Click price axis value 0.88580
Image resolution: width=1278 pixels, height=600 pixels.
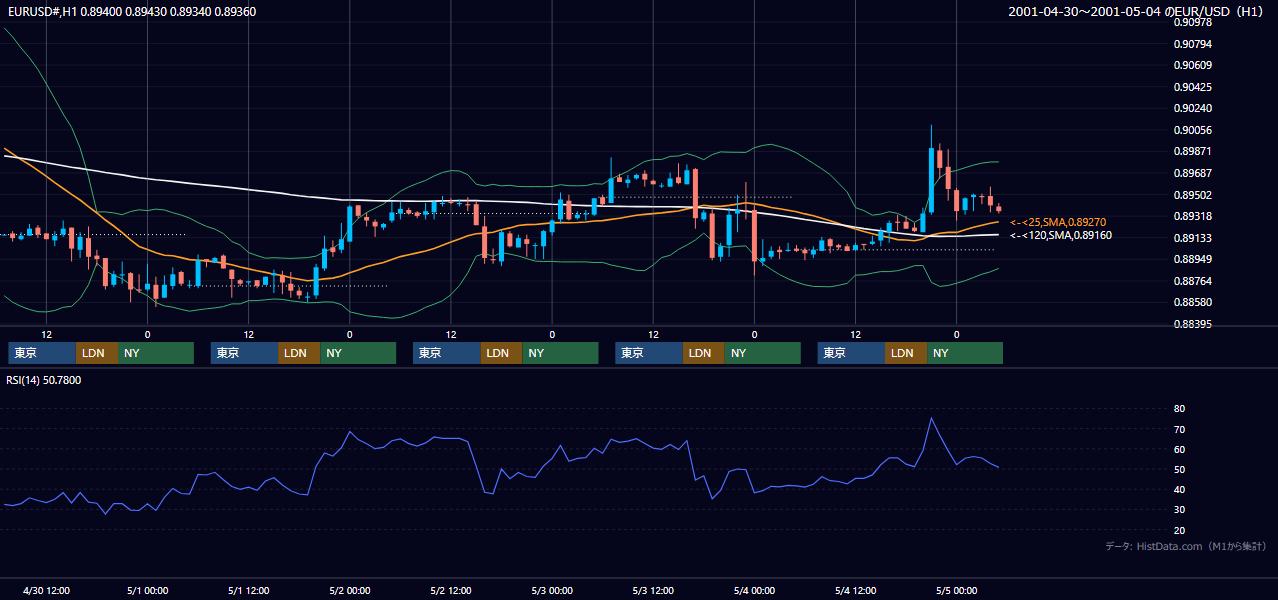coord(1192,302)
